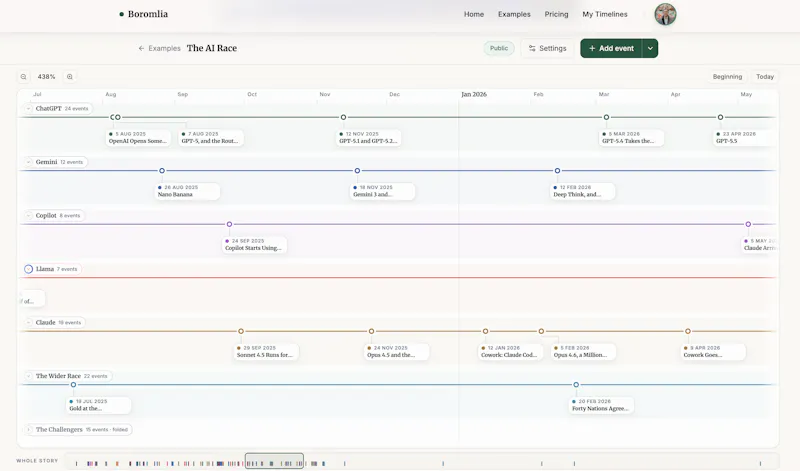Open the Add event dropdown arrow
800x471 pixels.
point(650,48)
